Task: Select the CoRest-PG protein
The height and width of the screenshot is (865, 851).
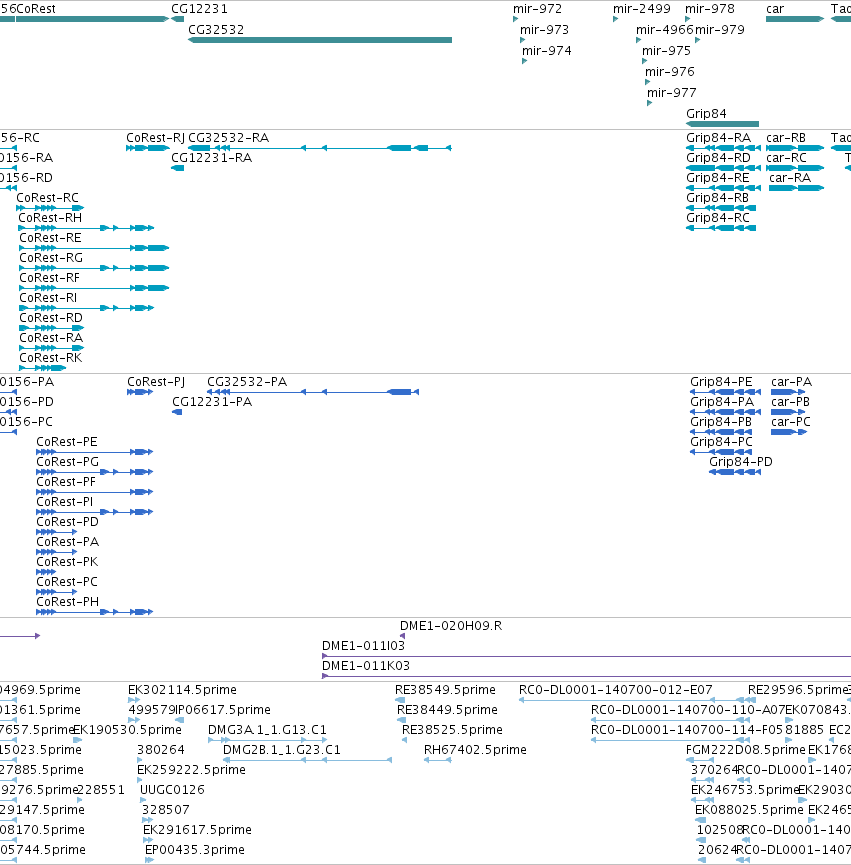Action: (x=94, y=472)
